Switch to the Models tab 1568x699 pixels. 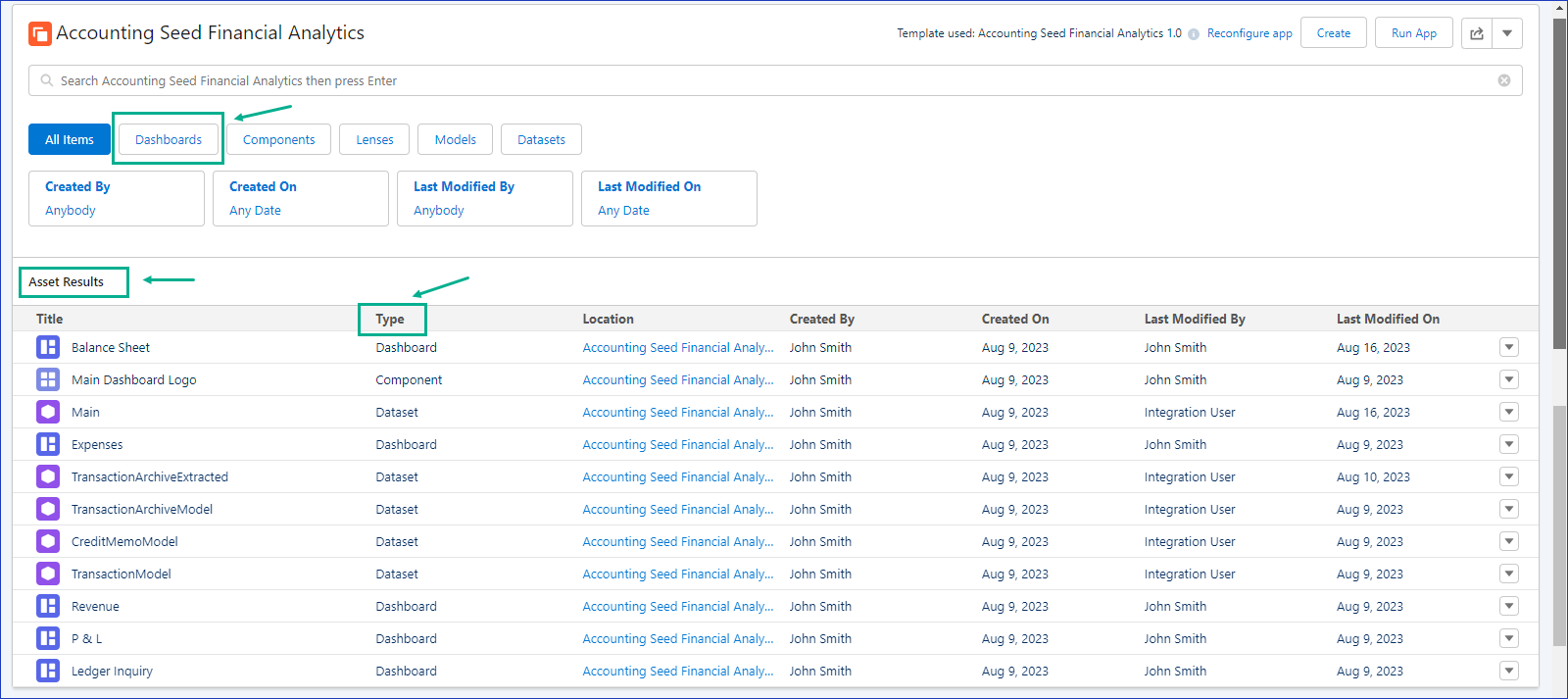click(456, 139)
